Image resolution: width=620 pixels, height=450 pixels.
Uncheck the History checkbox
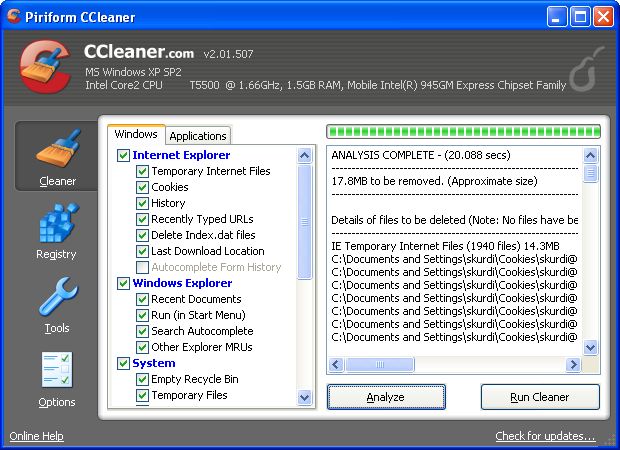pos(142,203)
